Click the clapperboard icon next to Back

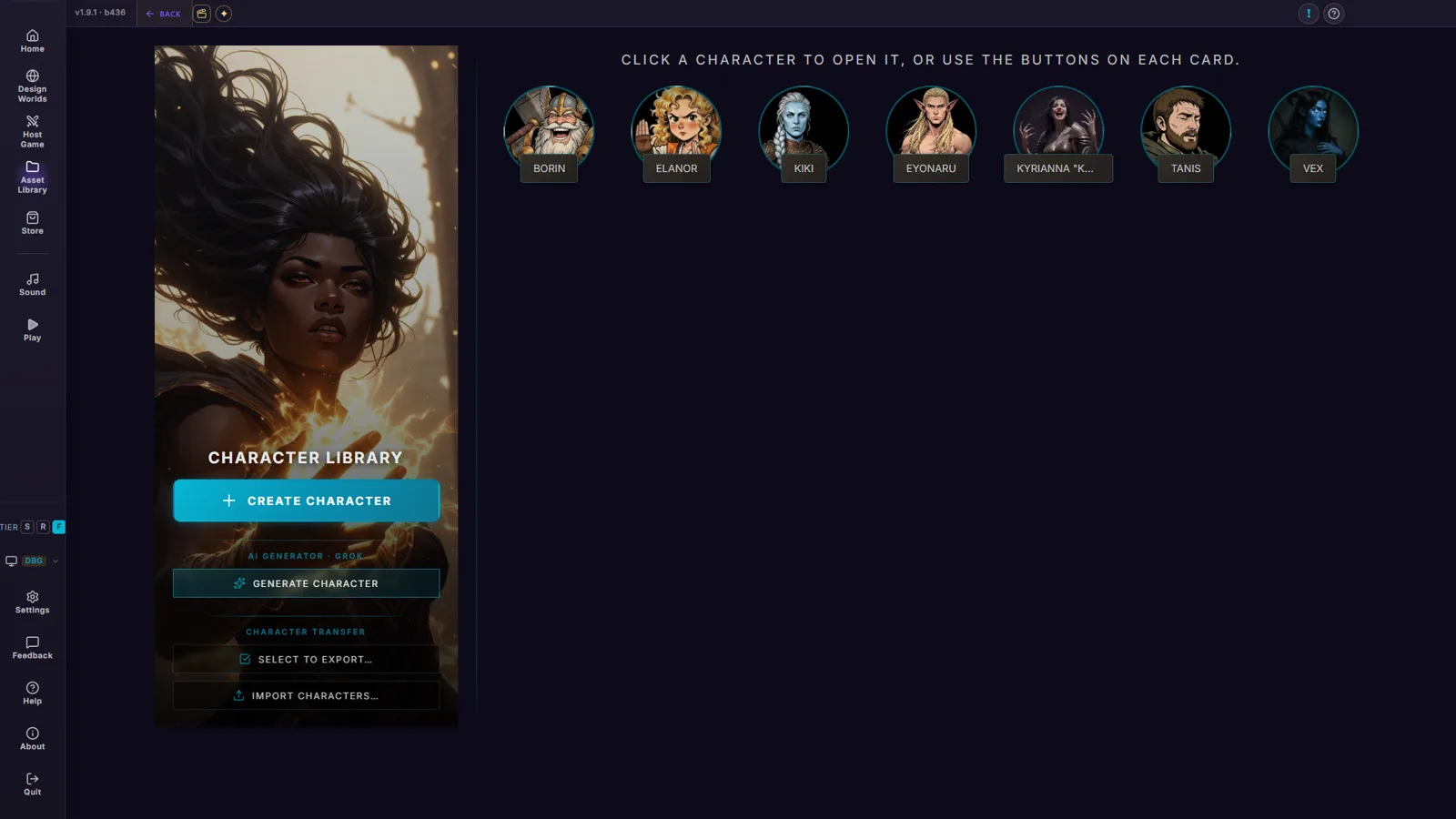(x=202, y=14)
